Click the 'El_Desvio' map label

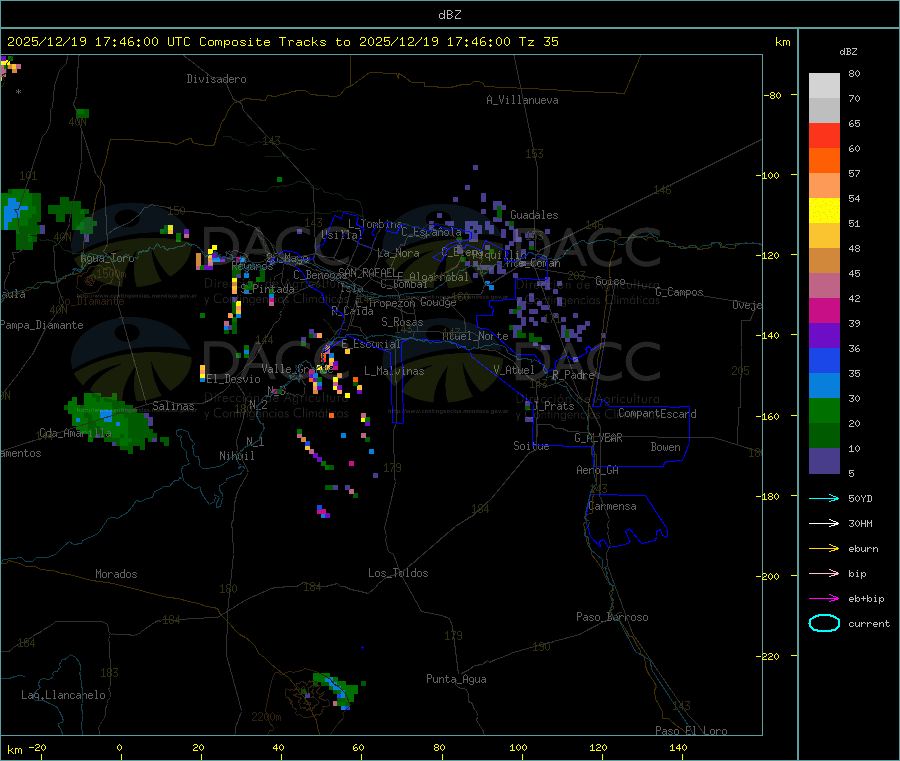click(x=233, y=379)
